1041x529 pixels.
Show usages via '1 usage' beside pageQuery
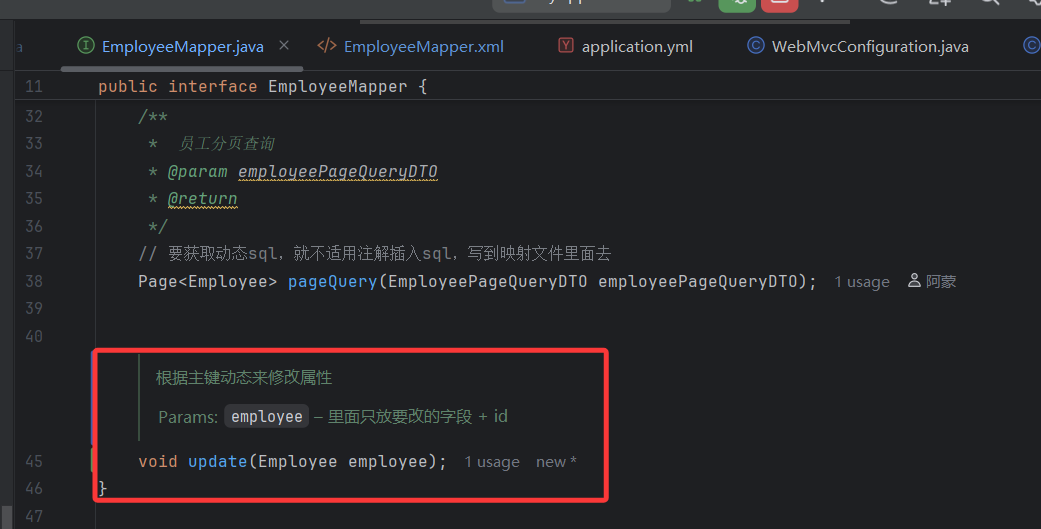point(862,282)
